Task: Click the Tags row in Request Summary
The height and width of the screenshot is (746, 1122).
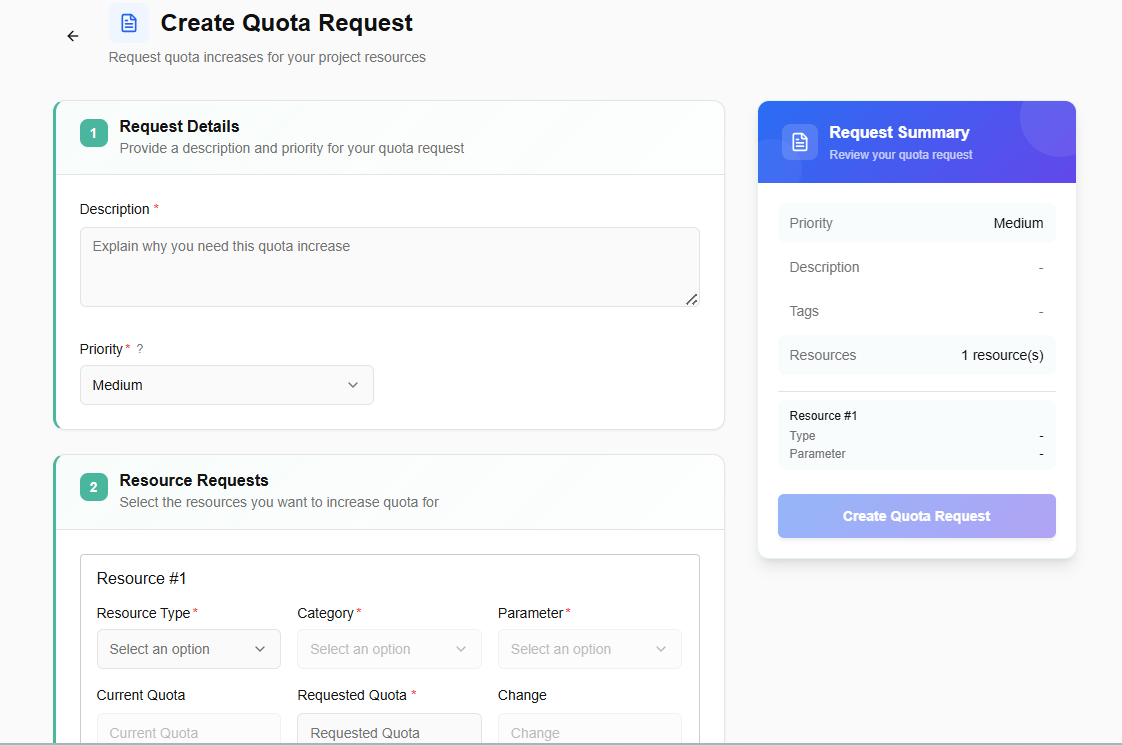Action: [x=916, y=311]
